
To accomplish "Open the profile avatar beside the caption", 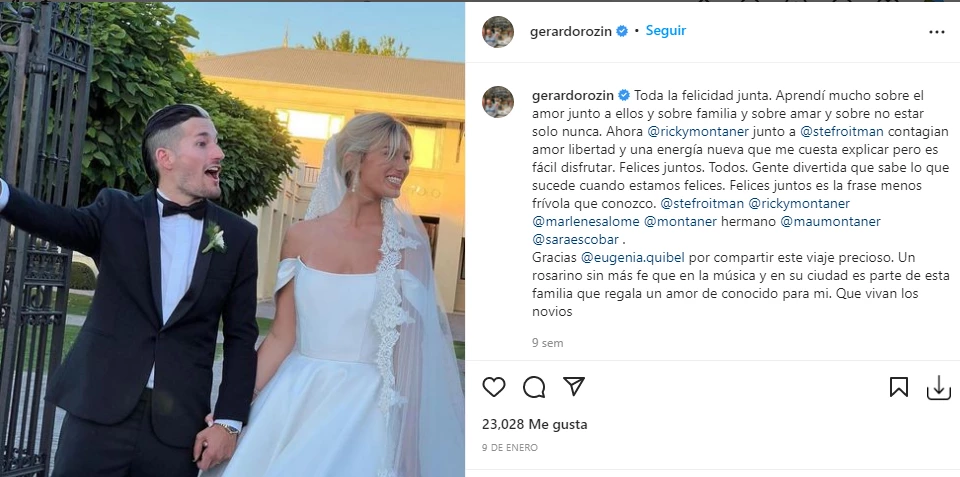I will (498, 102).
